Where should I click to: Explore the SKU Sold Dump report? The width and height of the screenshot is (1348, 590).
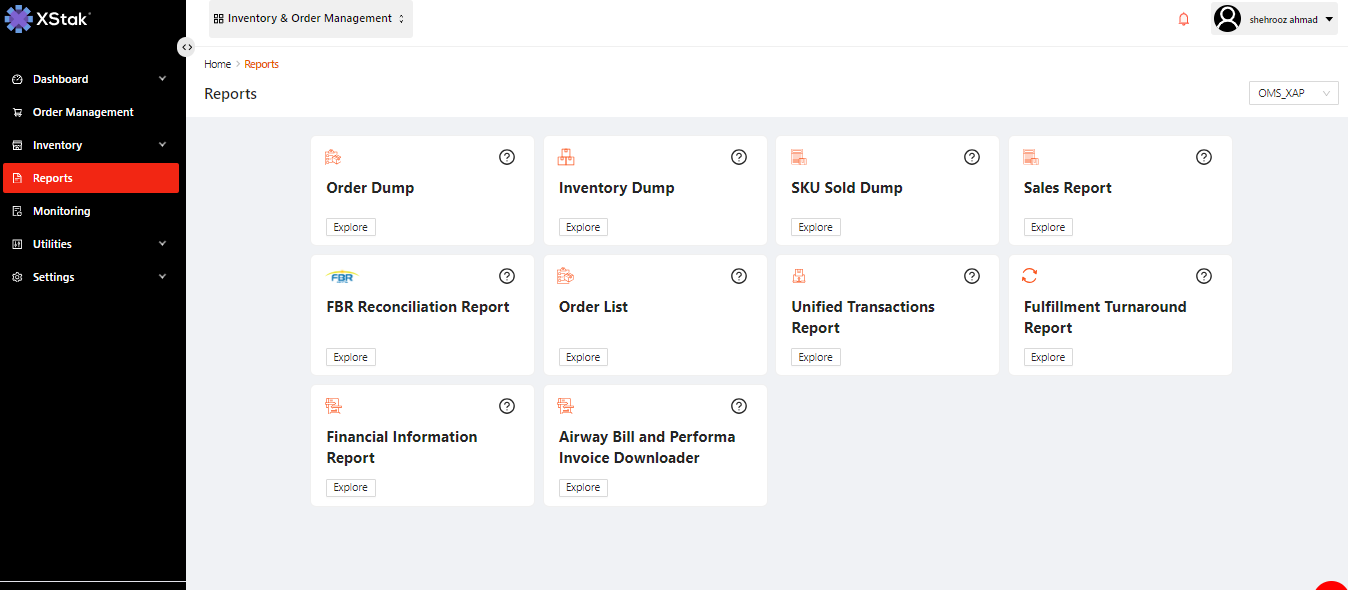(x=815, y=227)
